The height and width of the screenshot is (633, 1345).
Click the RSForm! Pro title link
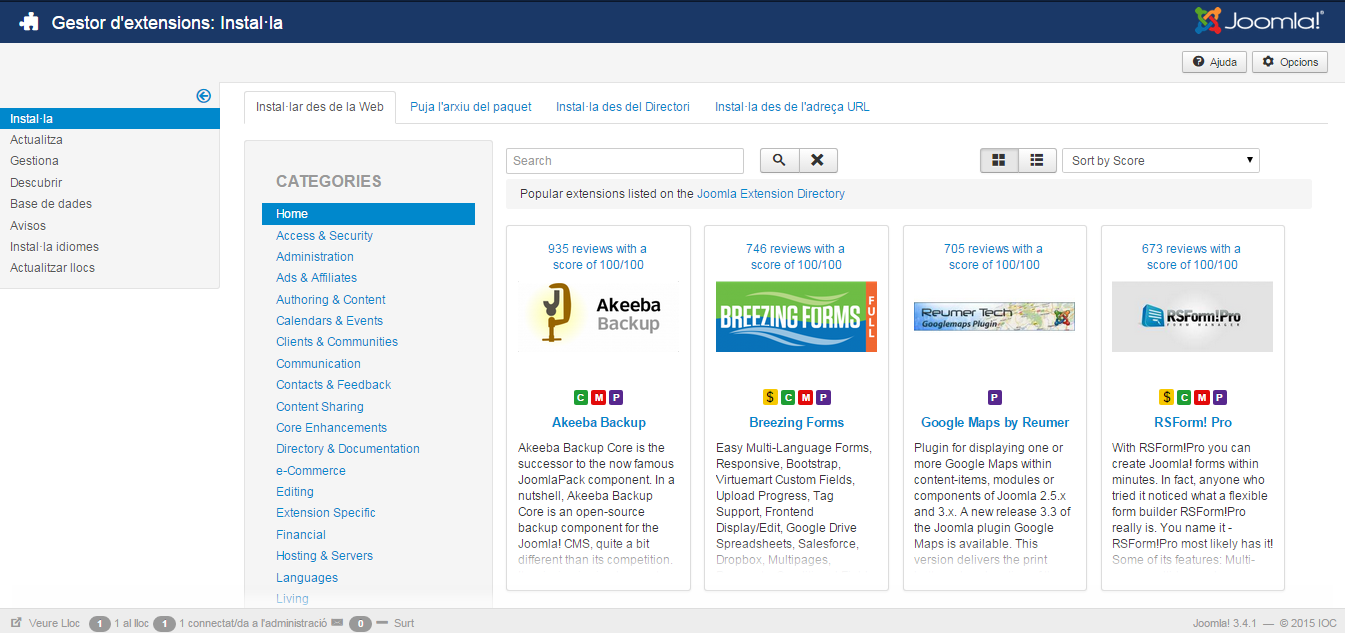[x=1192, y=422]
